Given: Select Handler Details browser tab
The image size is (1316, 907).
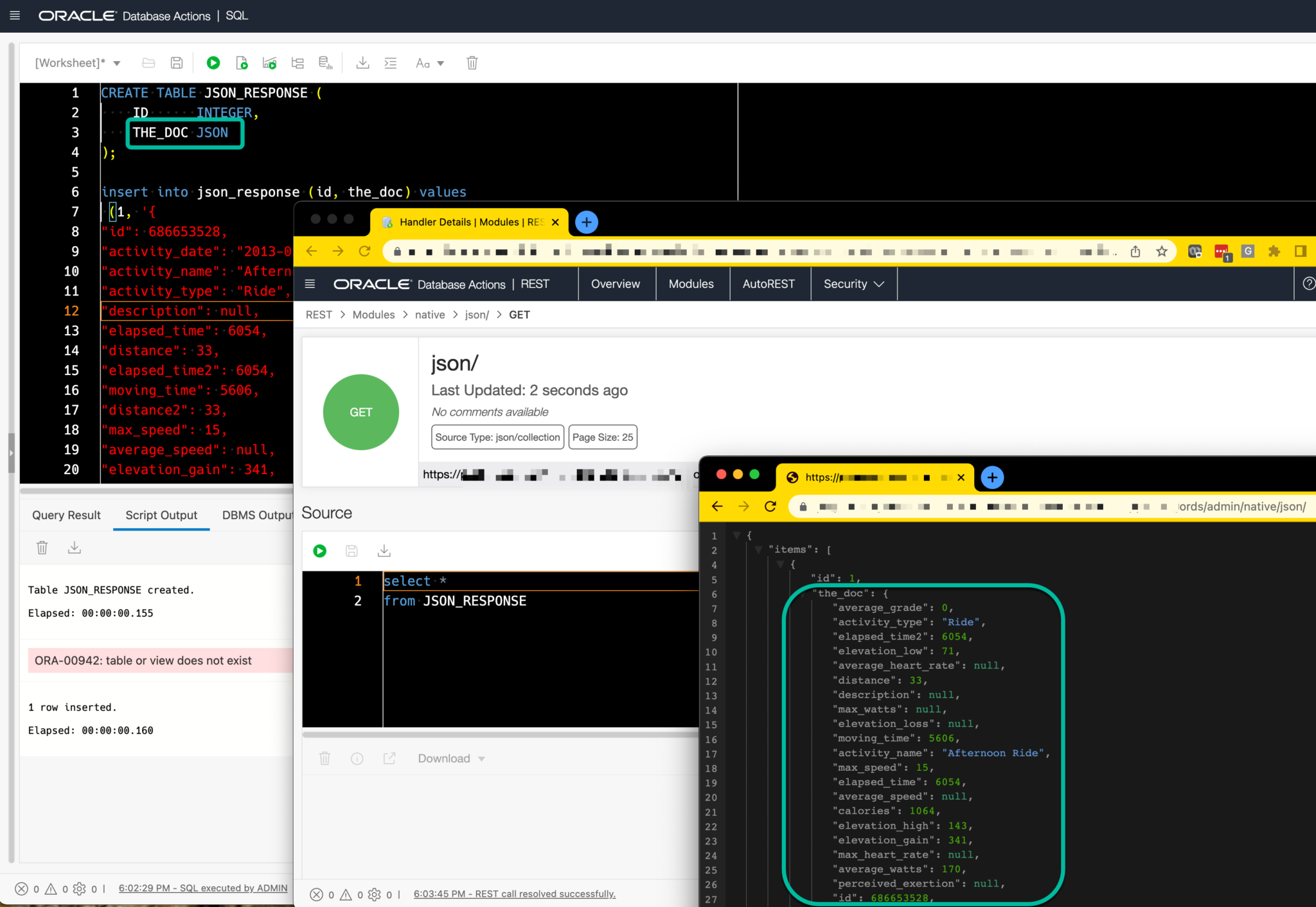Looking at the screenshot, I should point(469,222).
